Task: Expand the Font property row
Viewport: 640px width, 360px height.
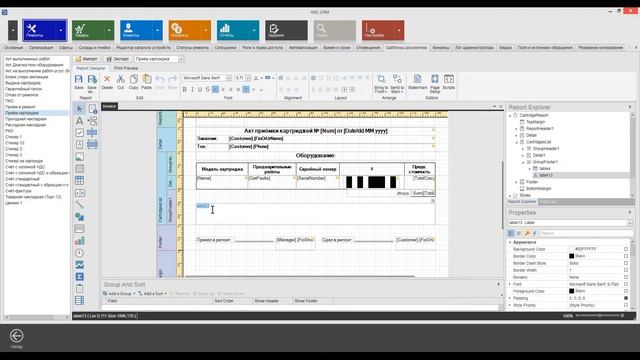Action: click(510, 284)
